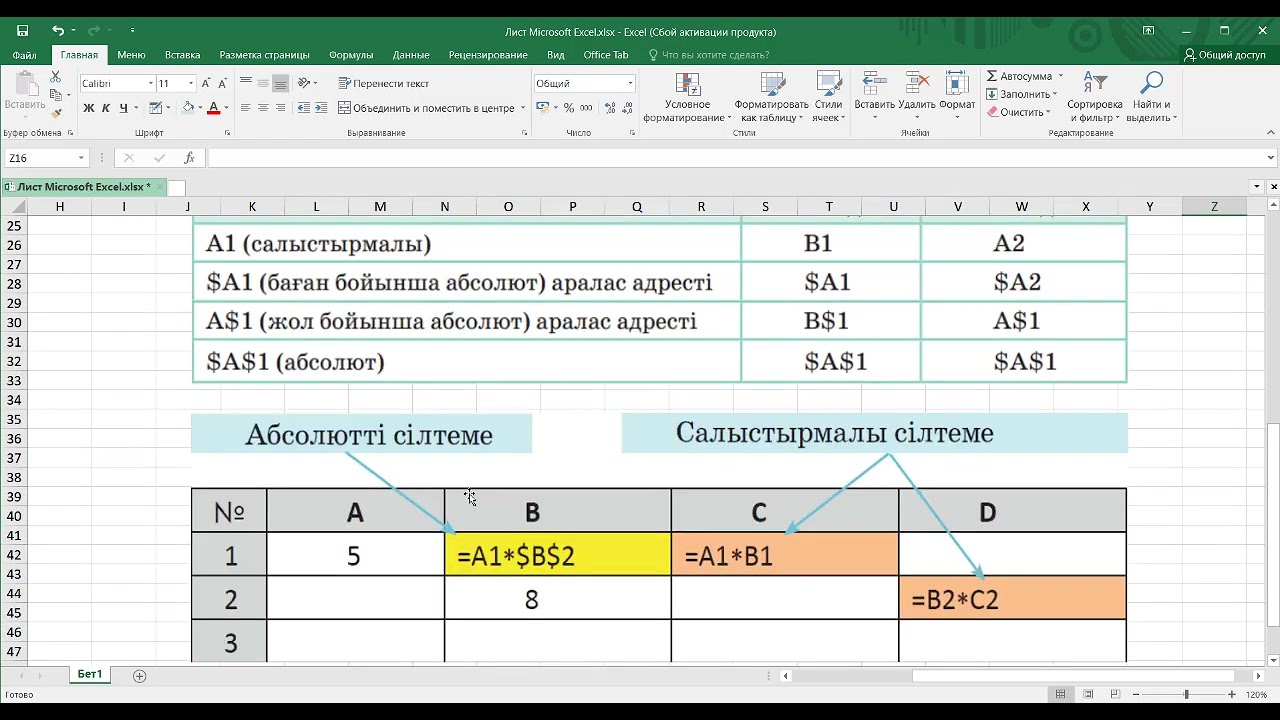The width and height of the screenshot is (1280, 720).
Task: Click Перенести текст wrap text button
Action: pyautogui.click(x=384, y=84)
